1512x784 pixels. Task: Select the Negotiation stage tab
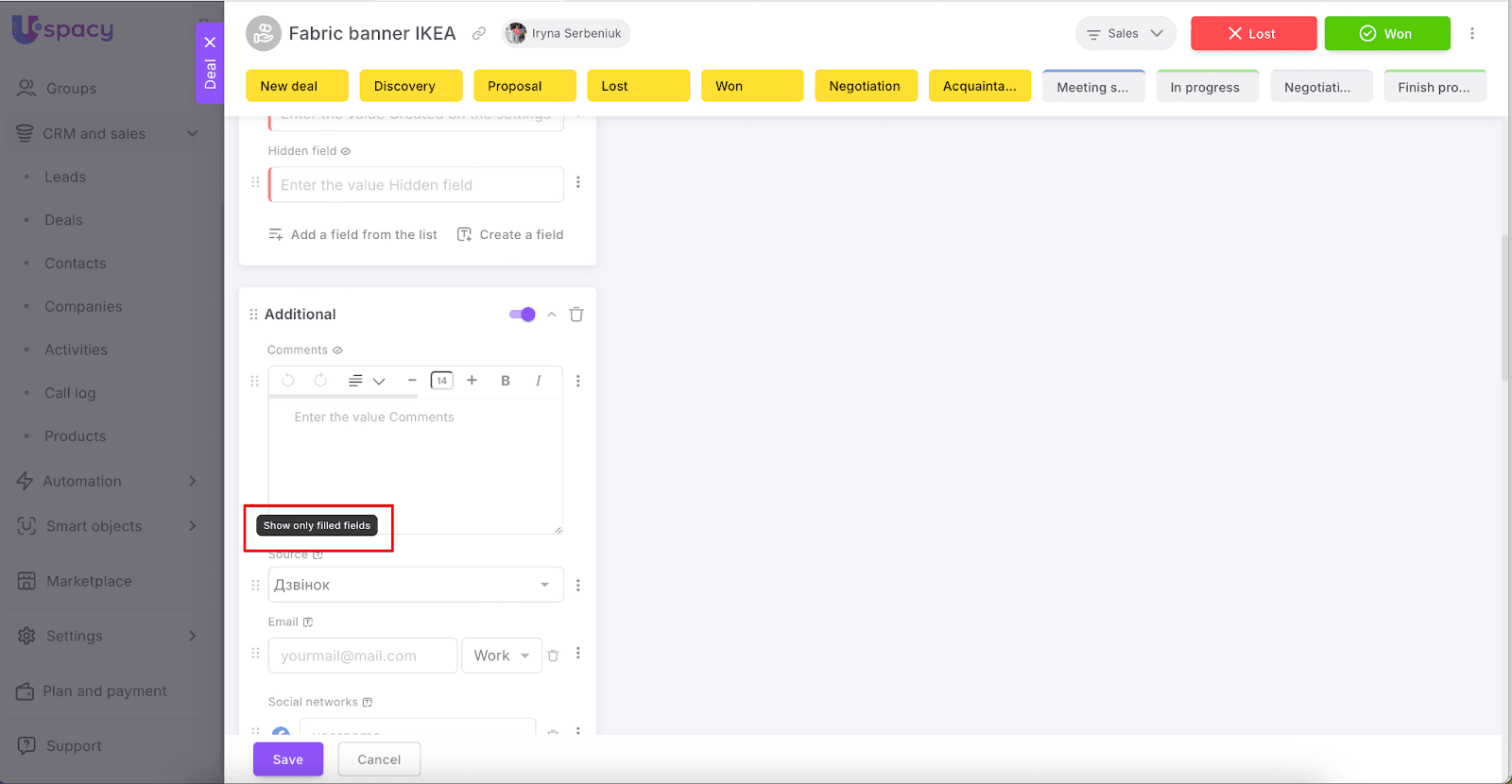[x=865, y=86]
